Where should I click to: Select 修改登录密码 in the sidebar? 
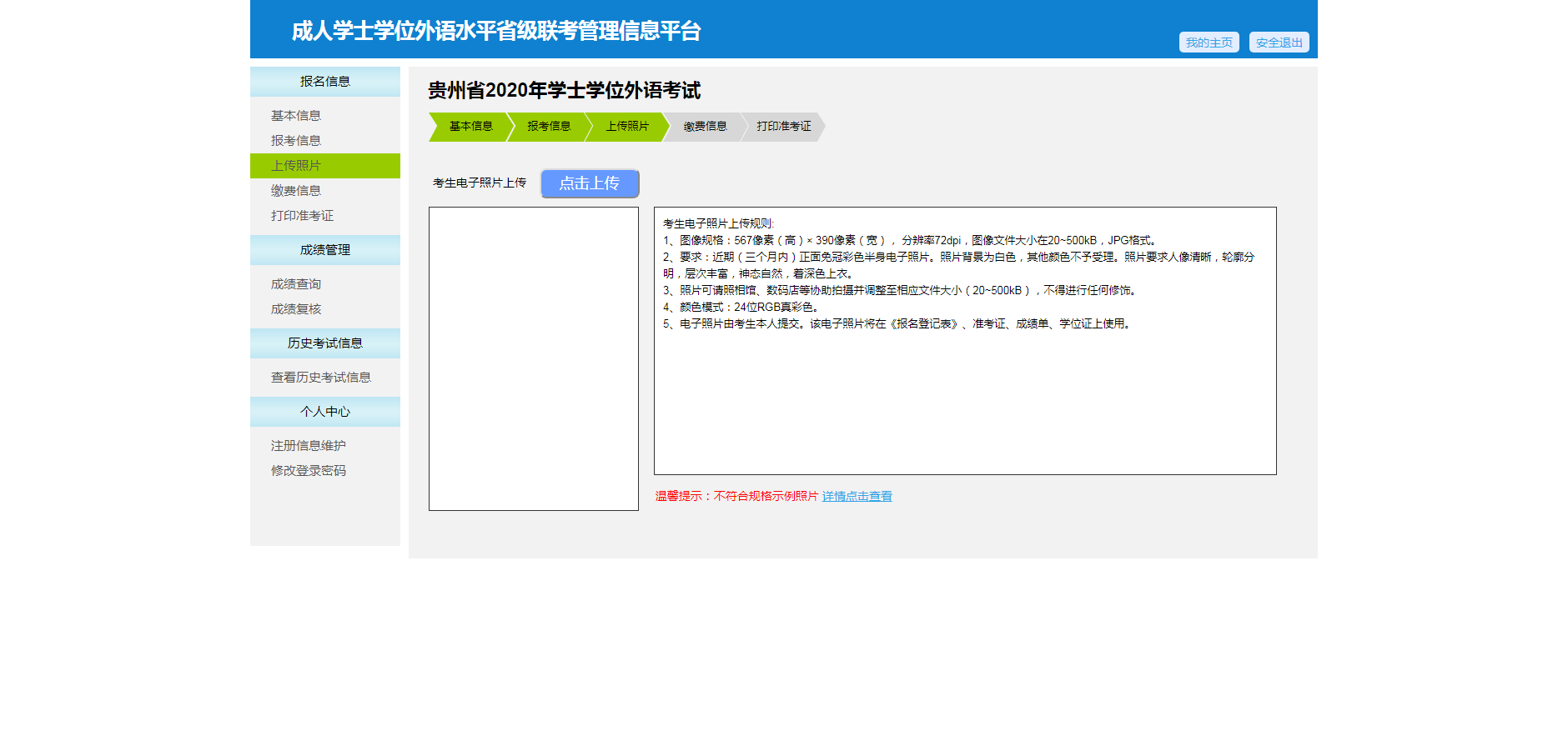click(309, 471)
